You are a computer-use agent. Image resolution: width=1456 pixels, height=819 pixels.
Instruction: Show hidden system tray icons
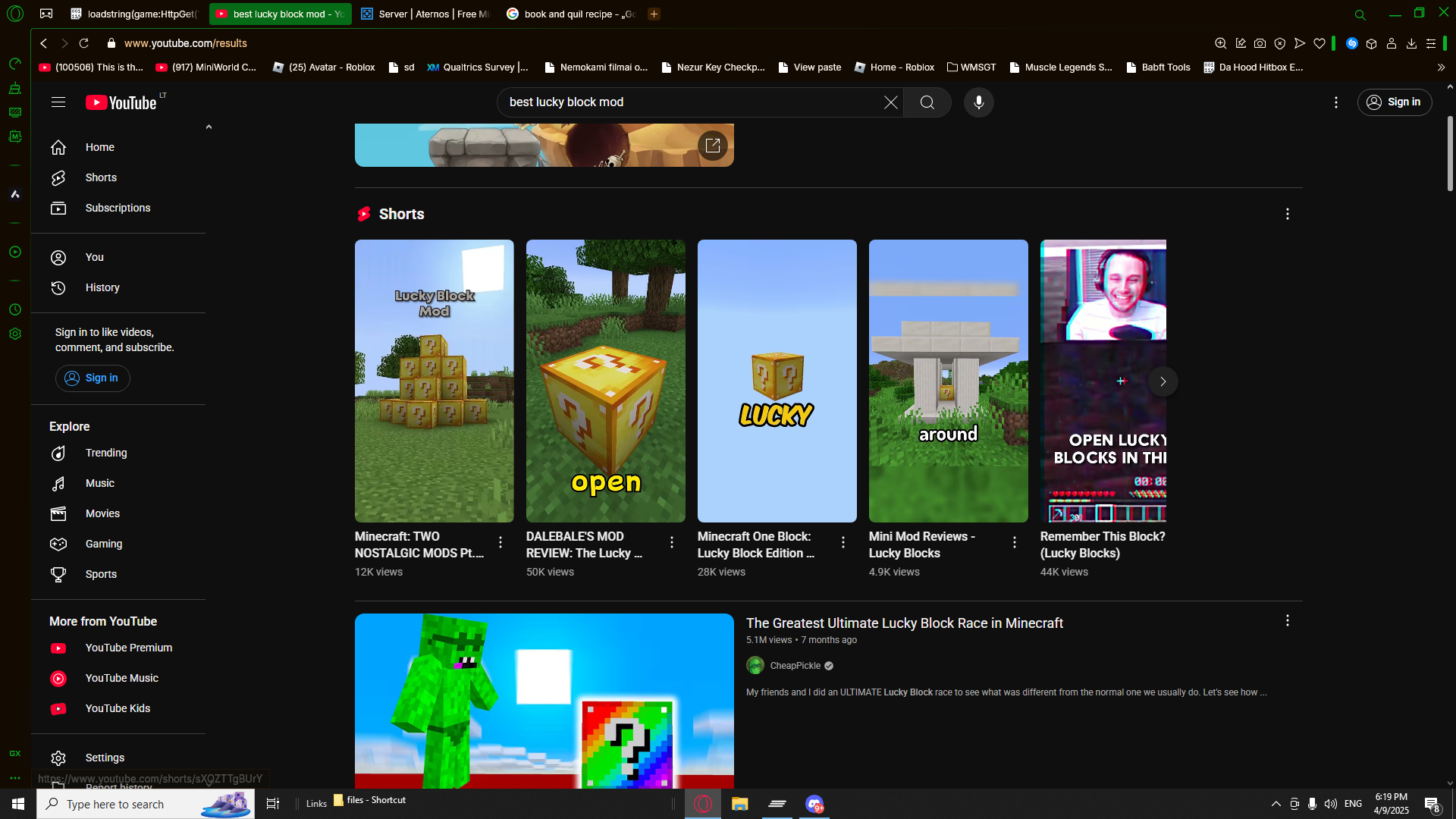click(1276, 804)
